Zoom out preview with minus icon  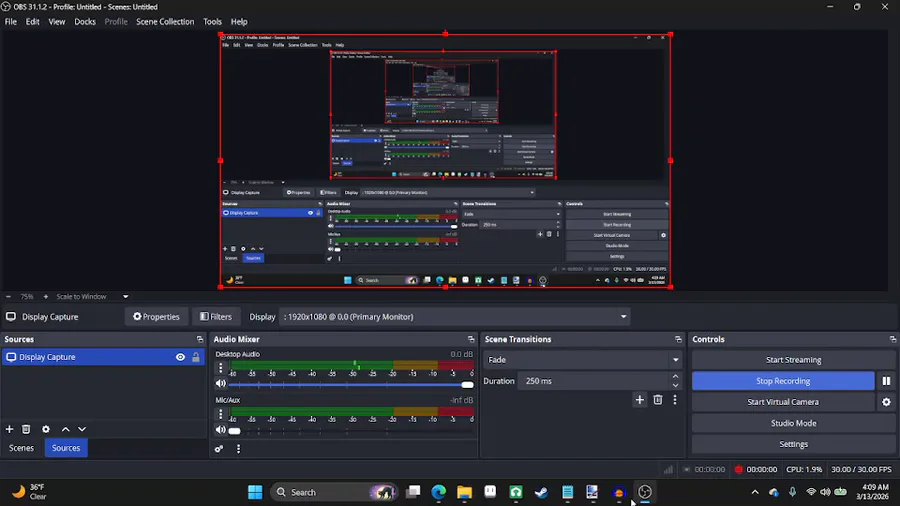[8, 297]
